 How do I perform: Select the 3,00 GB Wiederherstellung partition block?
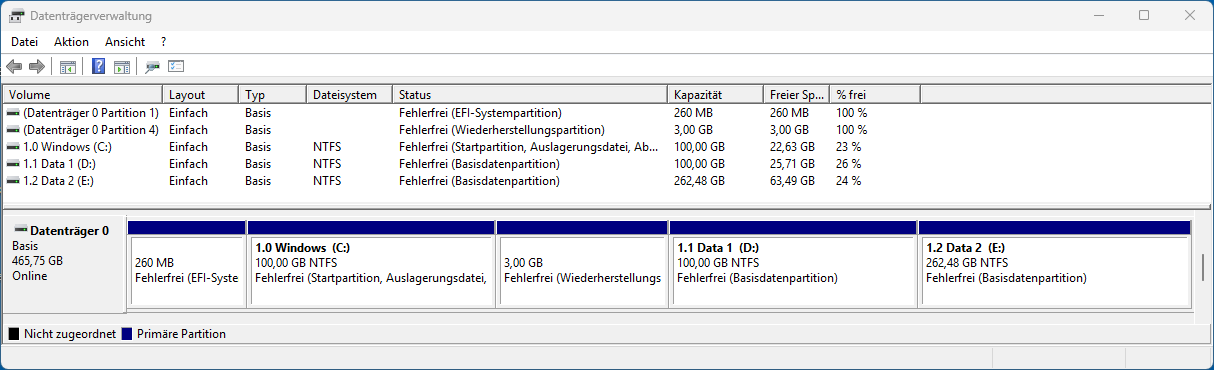click(582, 264)
